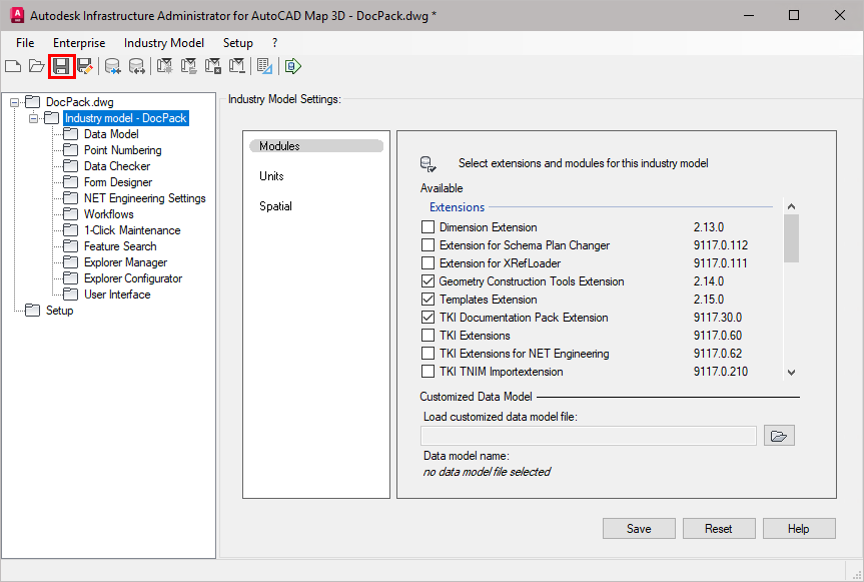The height and width of the screenshot is (582, 864).
Task: Click the Setup folder icon in tree
Action: click(x=33, y=310)
